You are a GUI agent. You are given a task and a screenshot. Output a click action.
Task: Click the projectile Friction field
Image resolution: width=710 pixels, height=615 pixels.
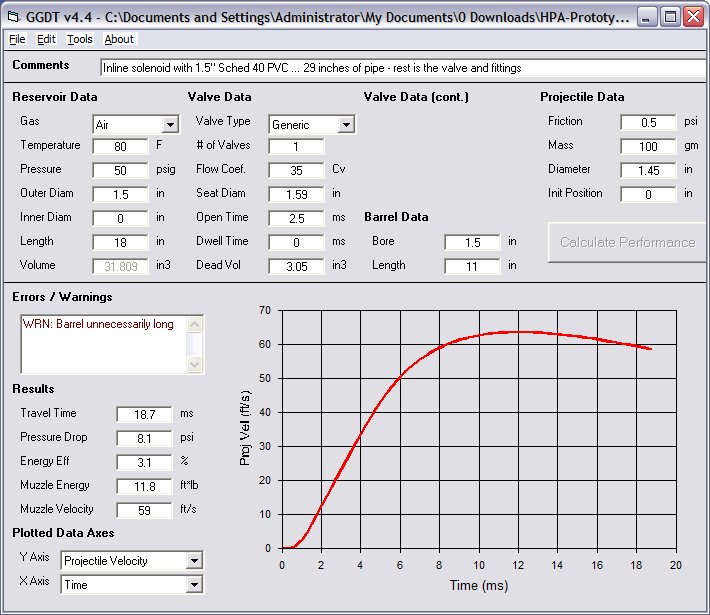point(648,122)
